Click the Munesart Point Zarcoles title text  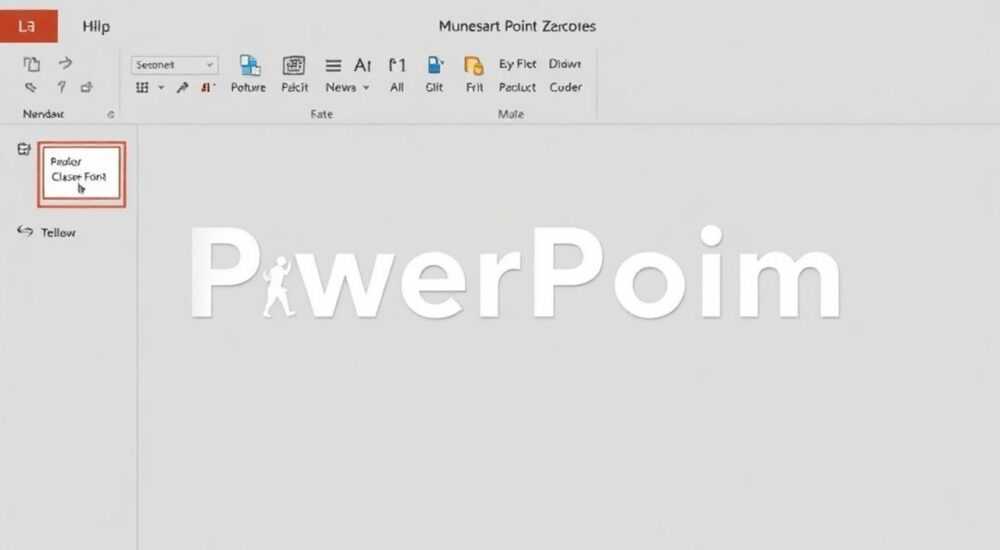517,26
